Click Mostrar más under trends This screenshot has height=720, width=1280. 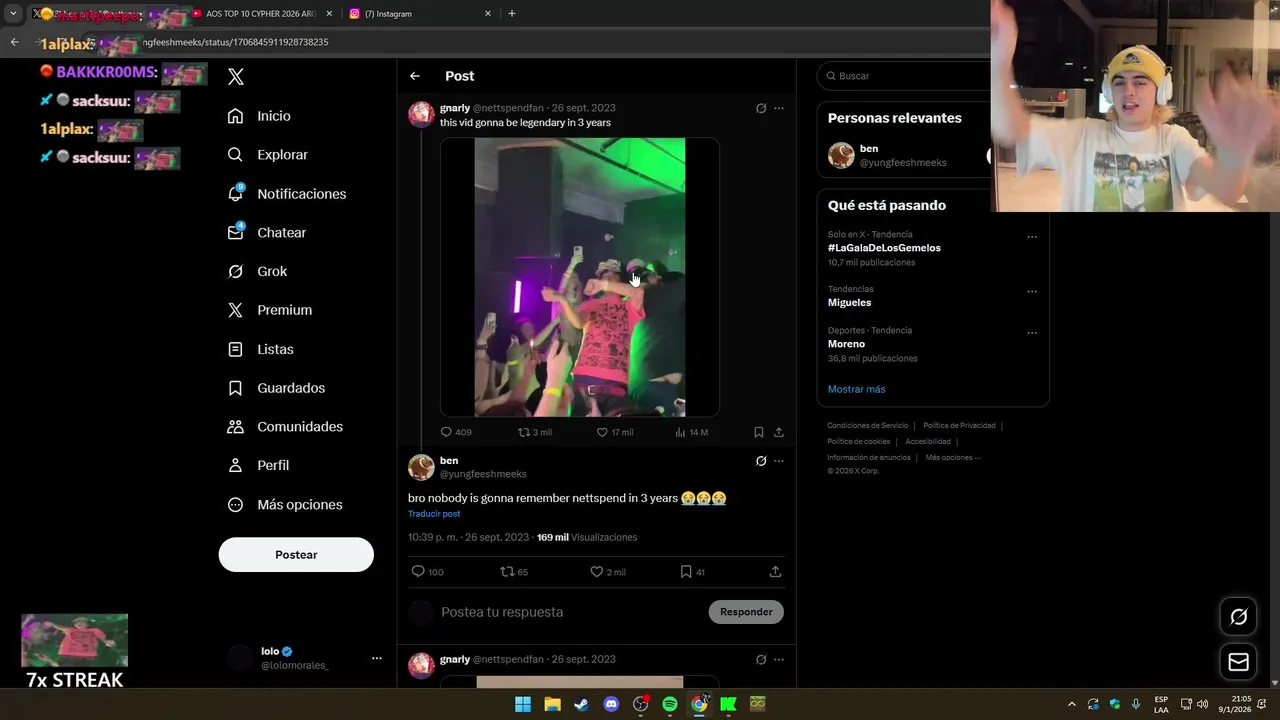(856, 389)
